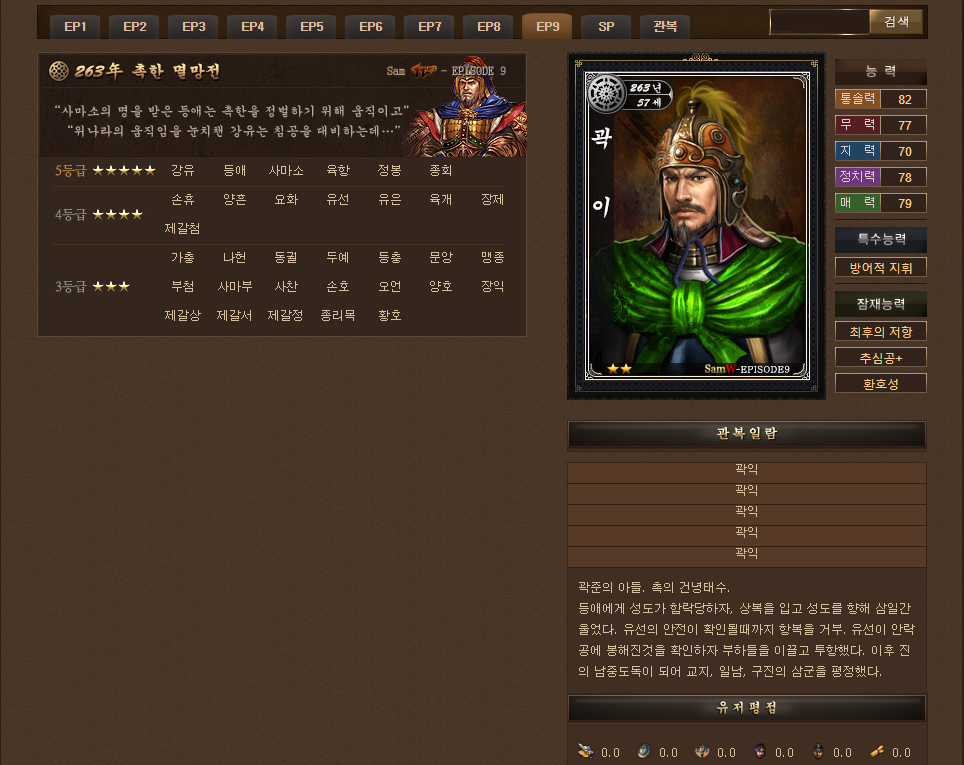Click the golden scroll rating icon
The image size is (964, 765).
tap(877, 751)
